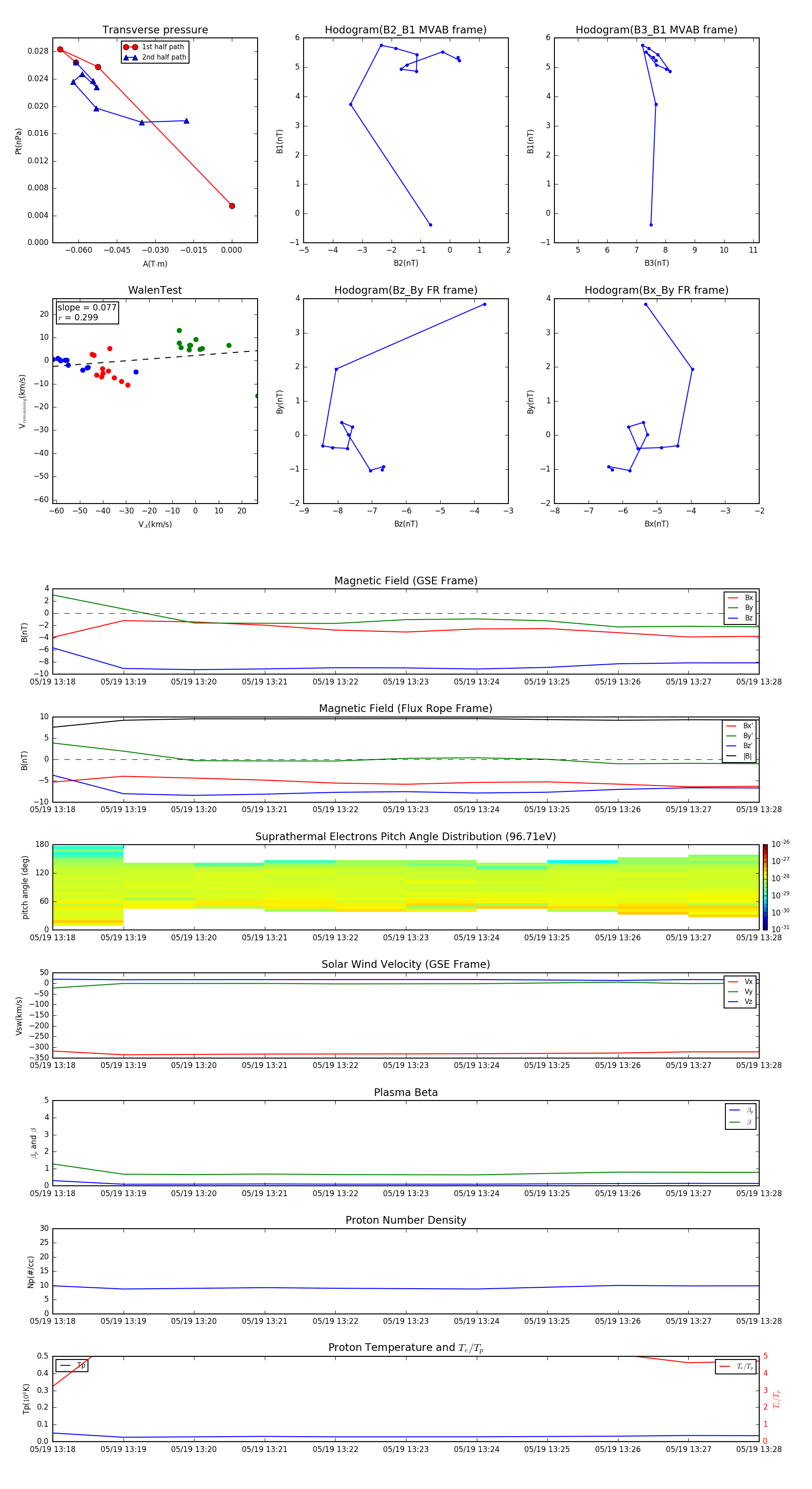The image size is (812, 1489).
Task: Select By' in the Flux Rope legend
Action: click(x=739, y=736)
